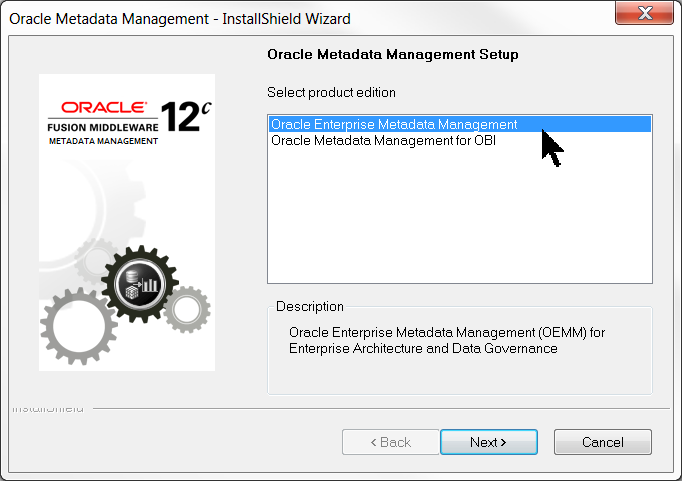
Task: Click the Oracle Metadata Management Setup heading
Action: pos(393,54)
